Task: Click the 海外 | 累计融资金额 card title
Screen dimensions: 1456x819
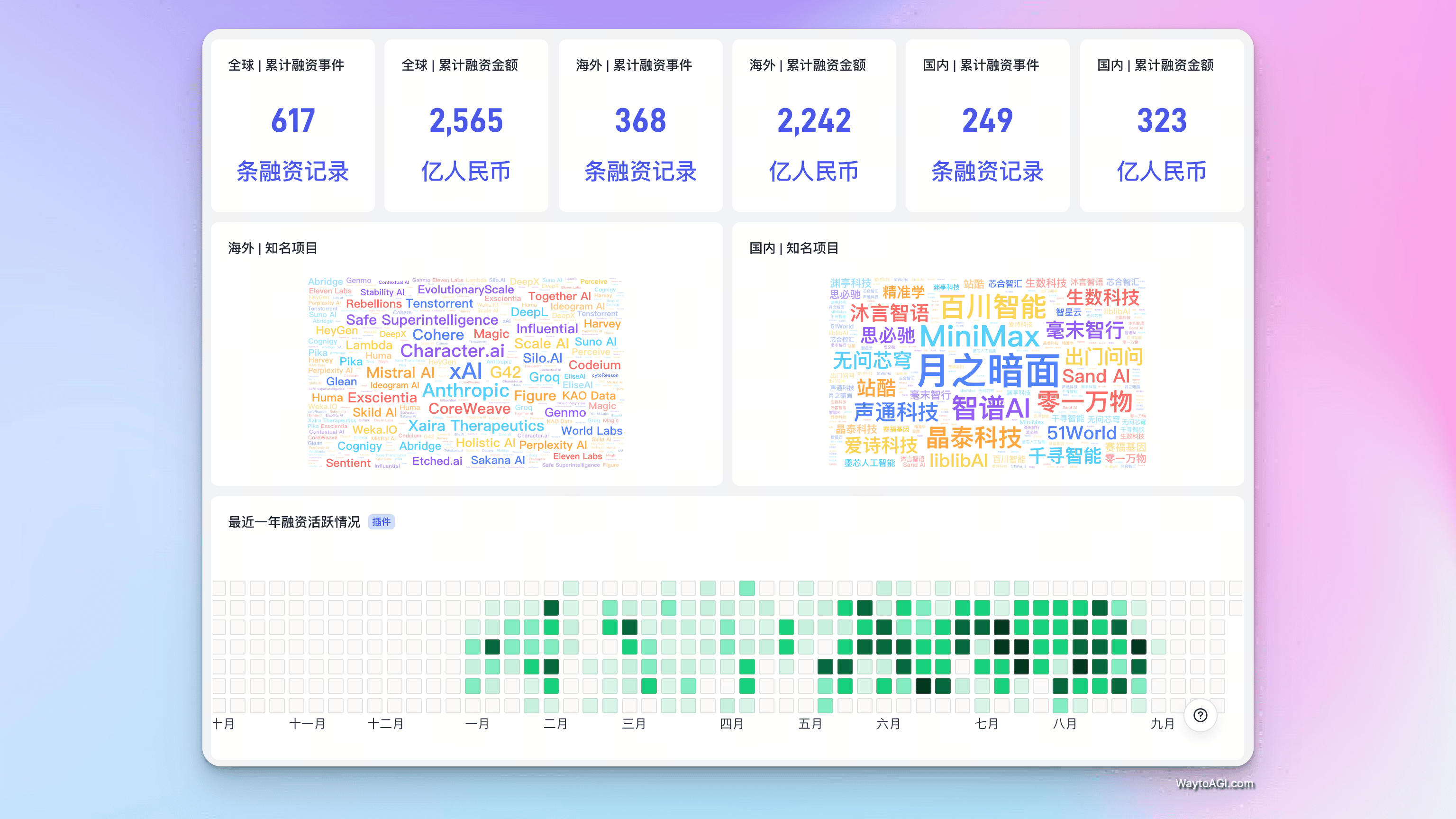Action: pyautogui.click(x=808, y=65)
